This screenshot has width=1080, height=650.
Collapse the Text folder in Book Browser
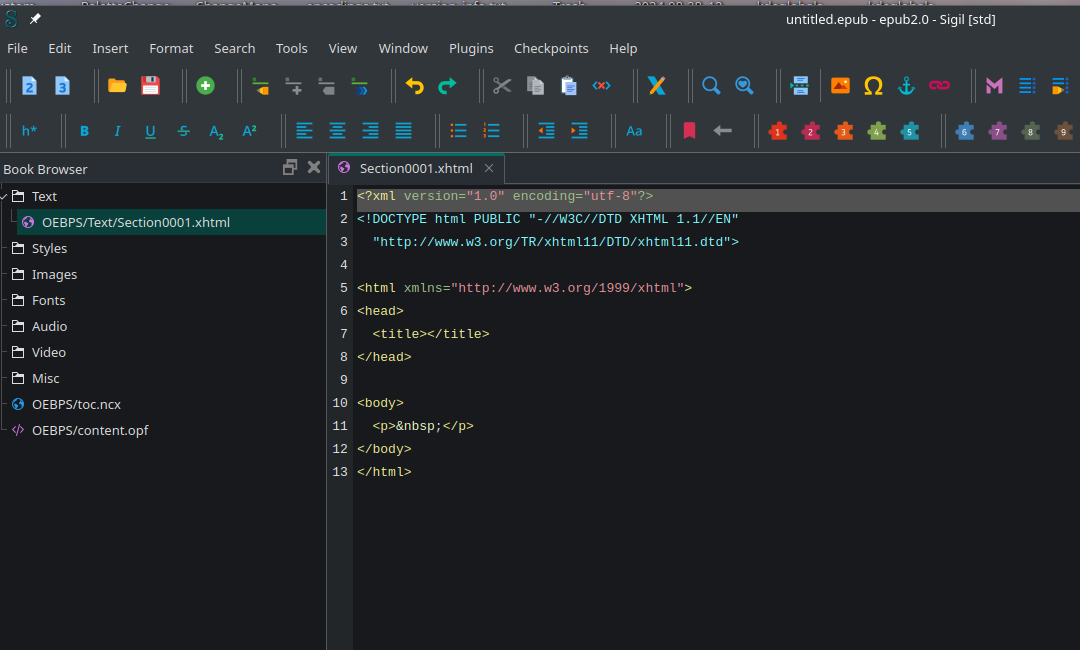click(6, 196)
